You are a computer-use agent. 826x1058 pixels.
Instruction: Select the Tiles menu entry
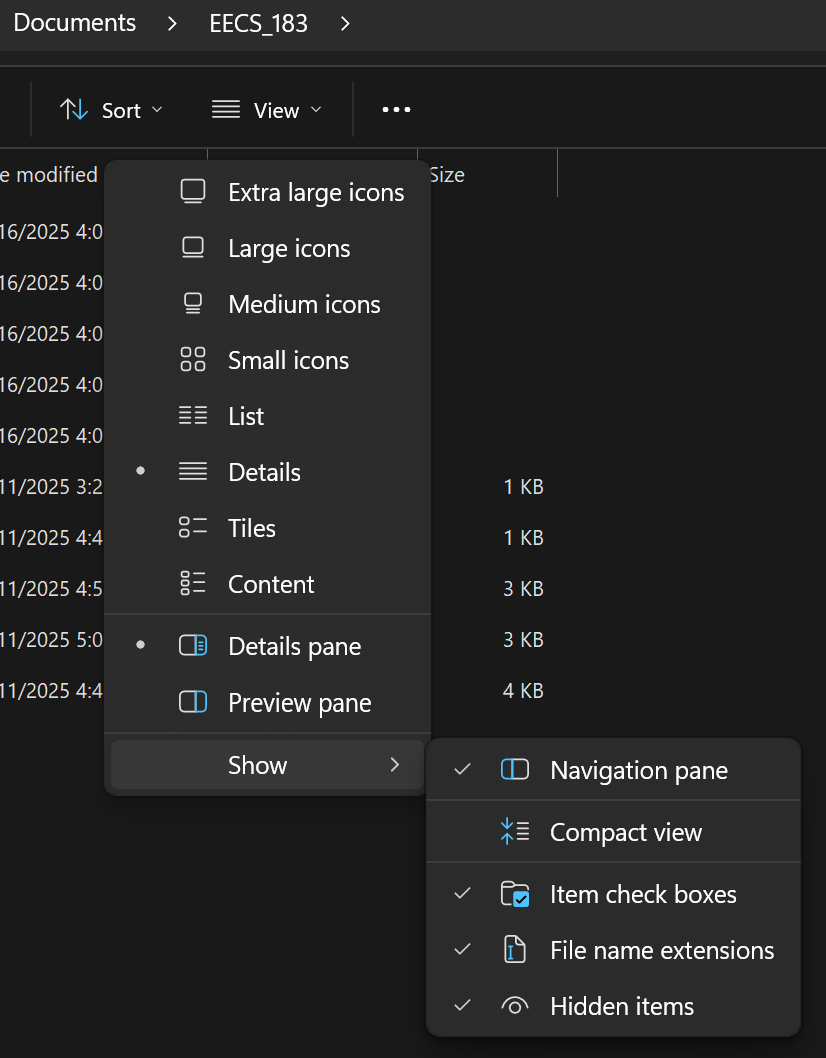tap(267, 528)
